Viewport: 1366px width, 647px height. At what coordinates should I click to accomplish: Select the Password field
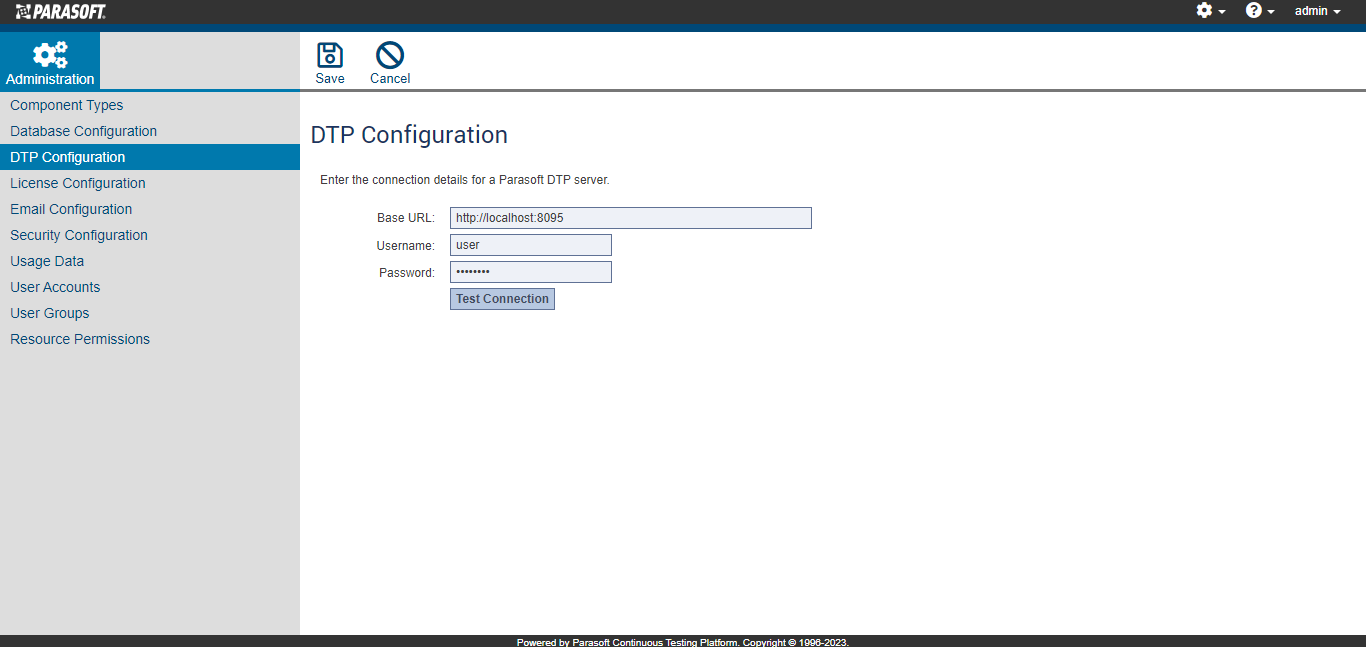531,272
